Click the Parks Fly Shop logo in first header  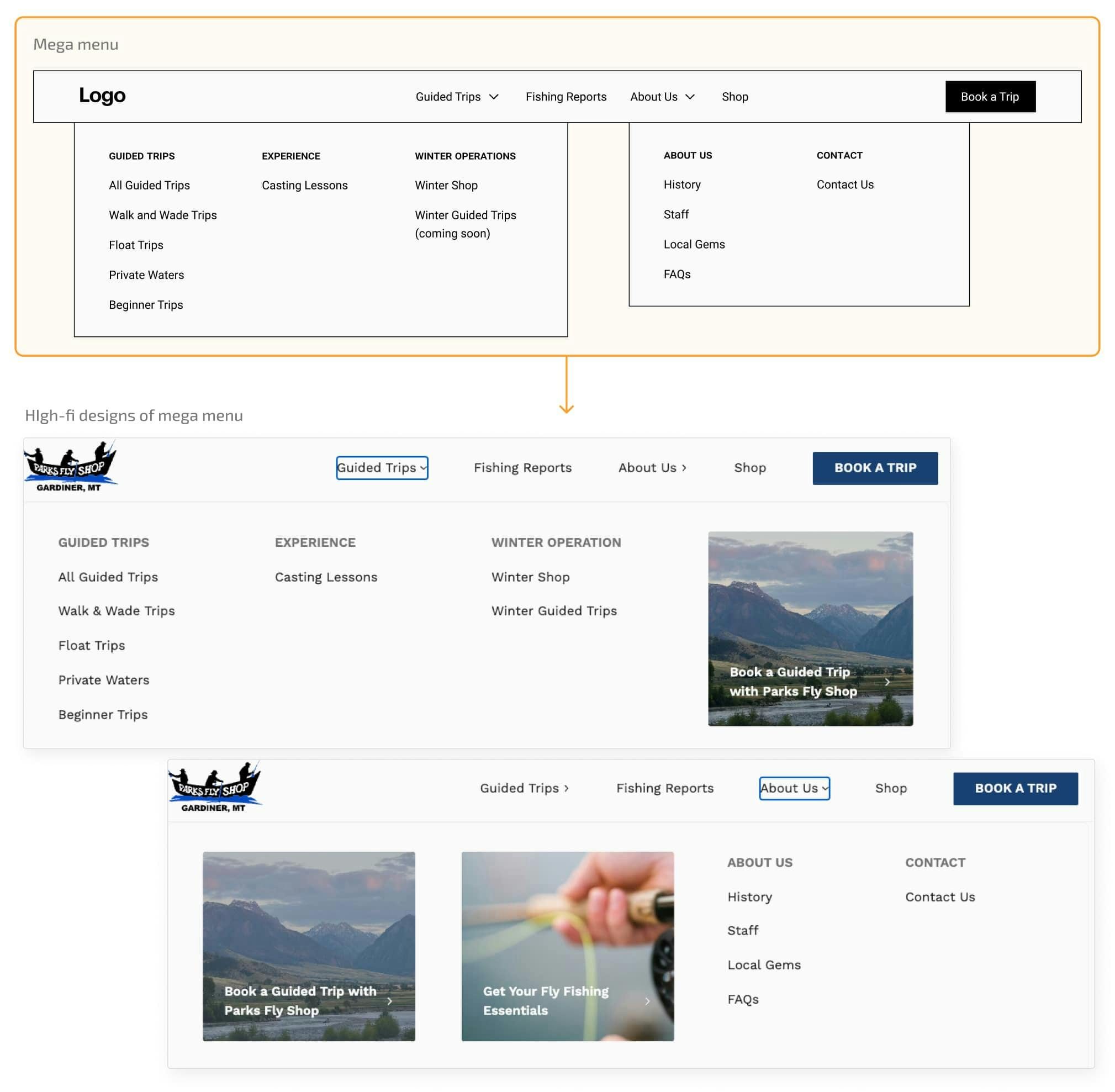tap(70, 466)
